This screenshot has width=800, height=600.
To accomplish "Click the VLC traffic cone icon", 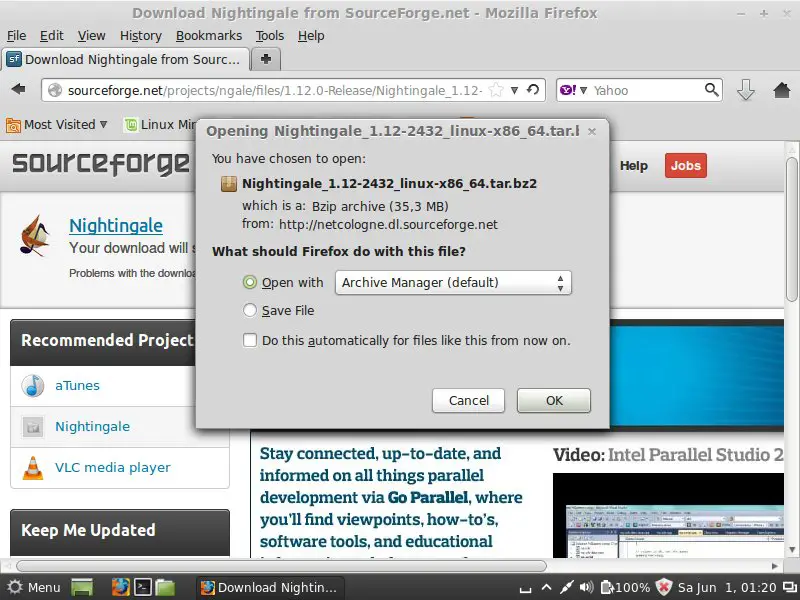I will pyautogui.click(x=33, y=467).
